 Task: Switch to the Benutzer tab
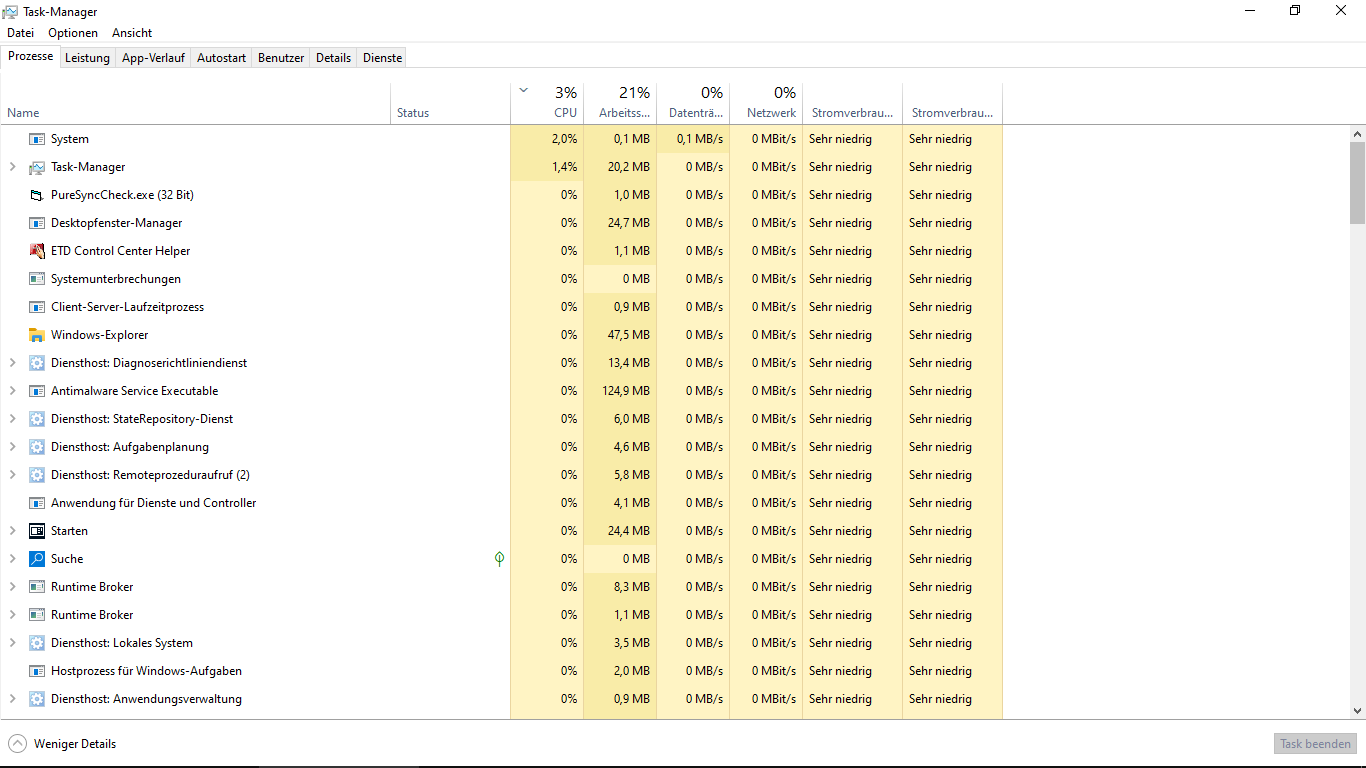281,58
